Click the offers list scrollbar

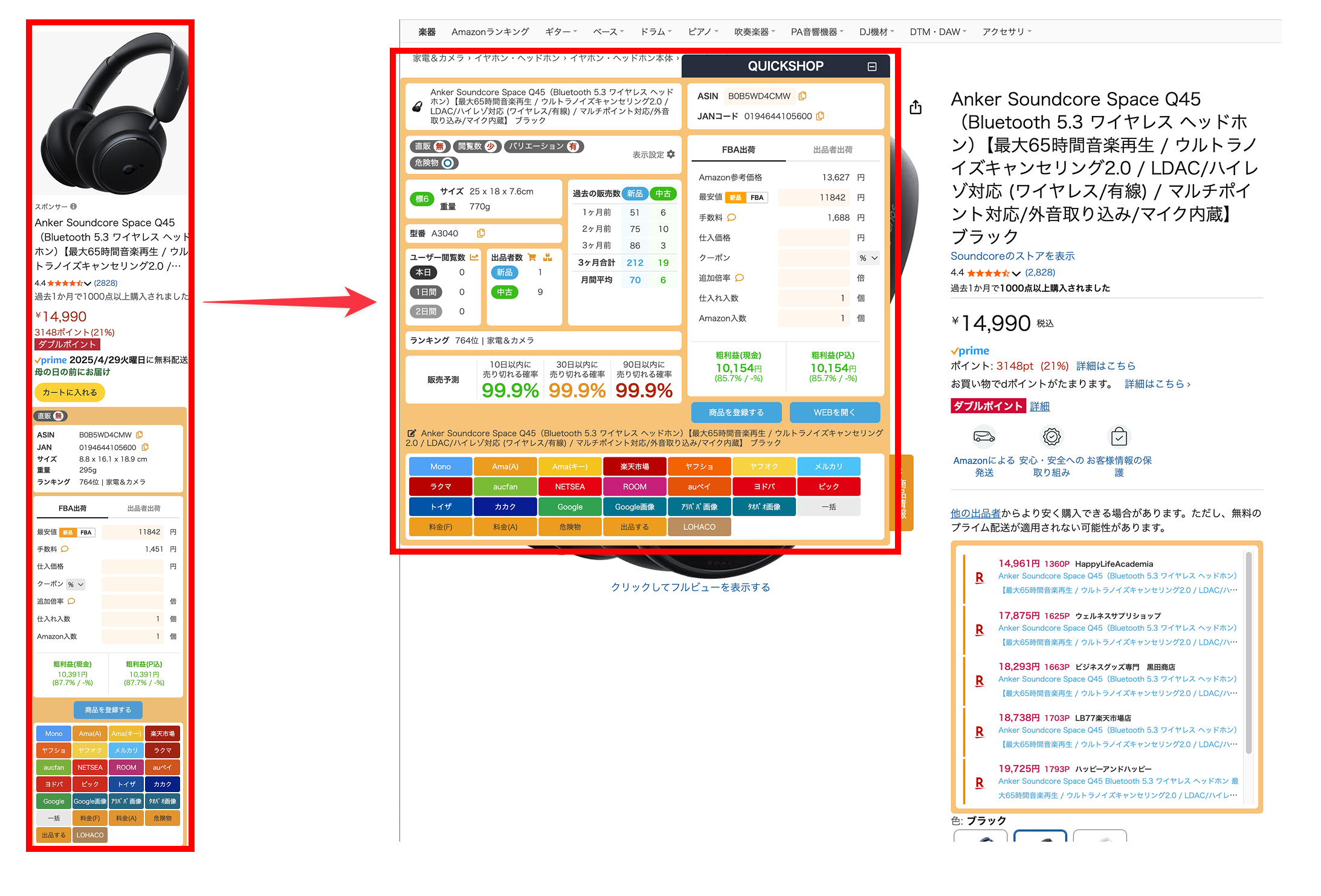coord(1248,653)
